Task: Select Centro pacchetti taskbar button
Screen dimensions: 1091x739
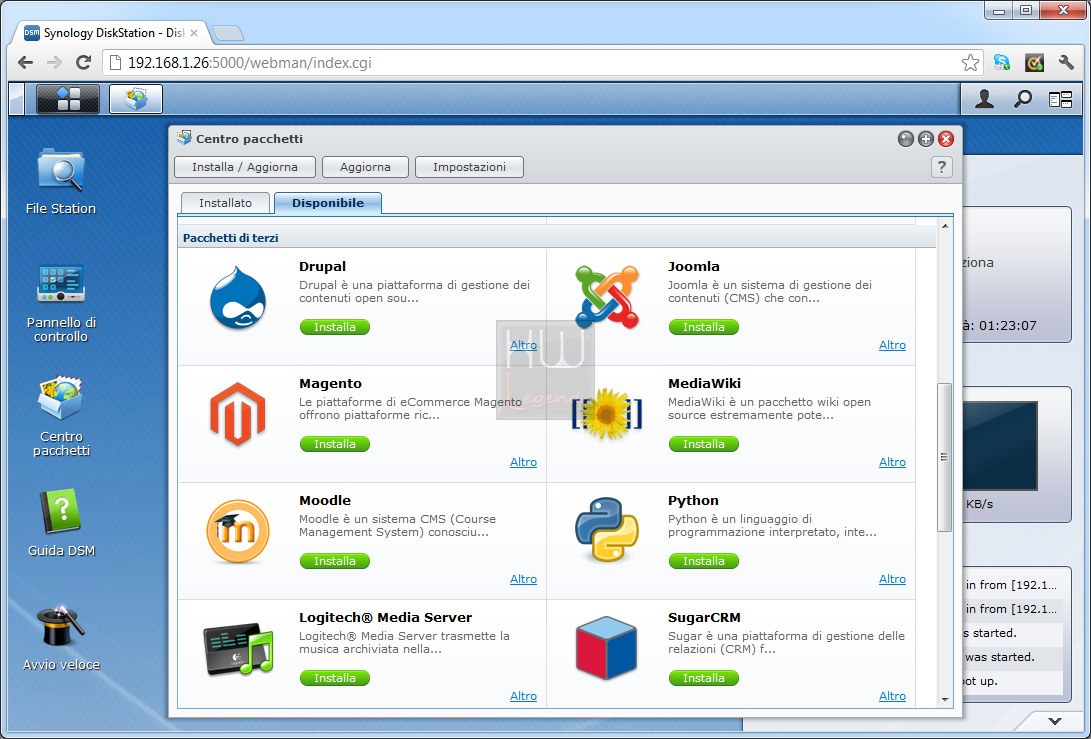Action: (x=136, y=99)
